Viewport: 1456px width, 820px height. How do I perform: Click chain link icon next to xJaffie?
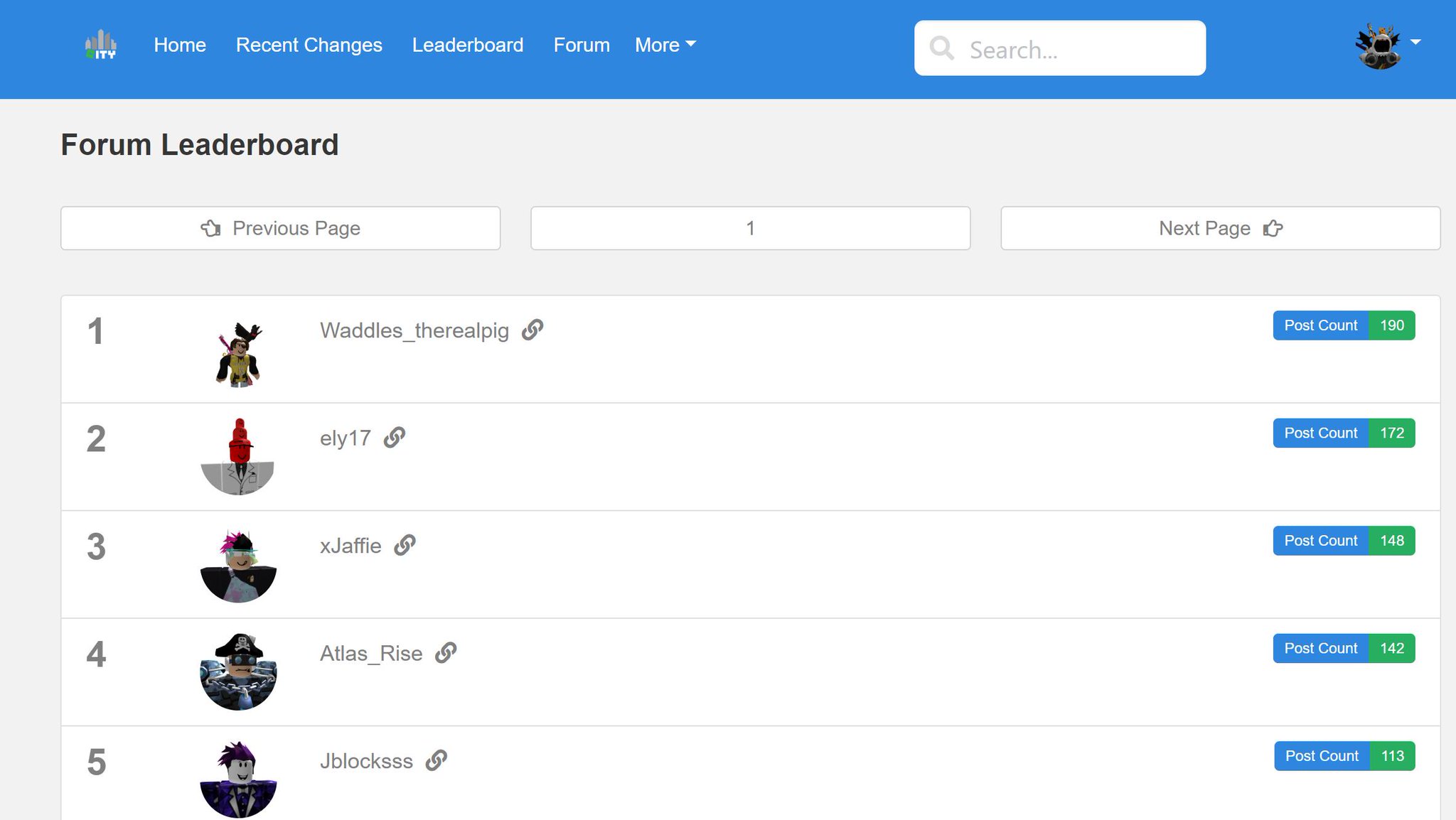click(x=405, y=545)
